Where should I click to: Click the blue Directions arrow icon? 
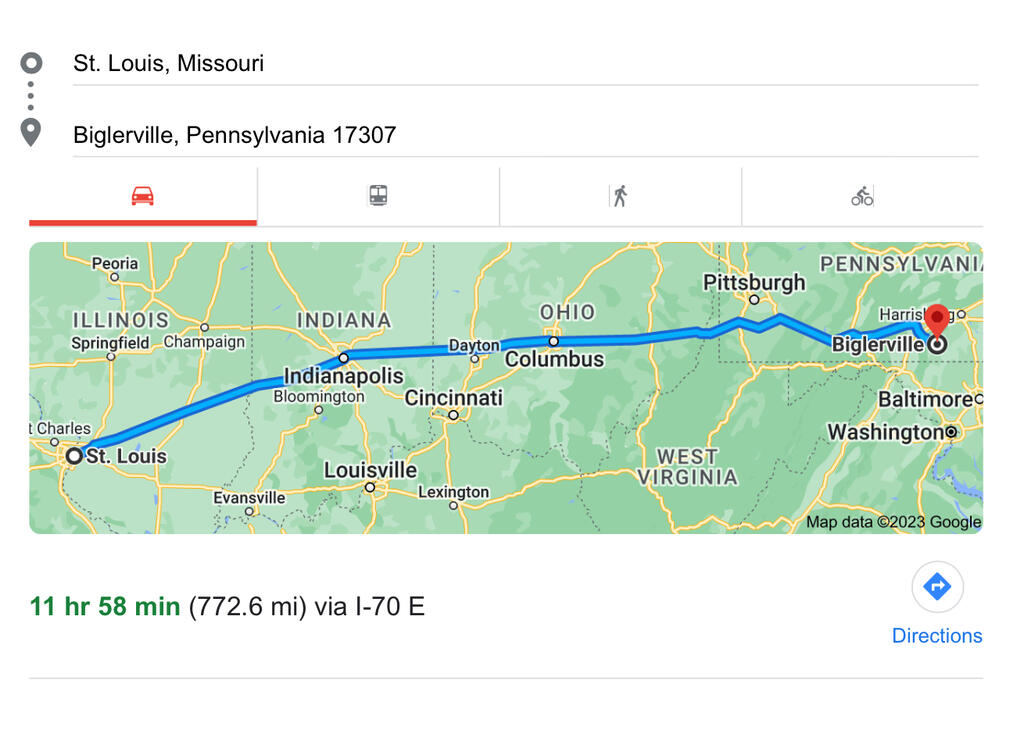[x=937, y=587]
